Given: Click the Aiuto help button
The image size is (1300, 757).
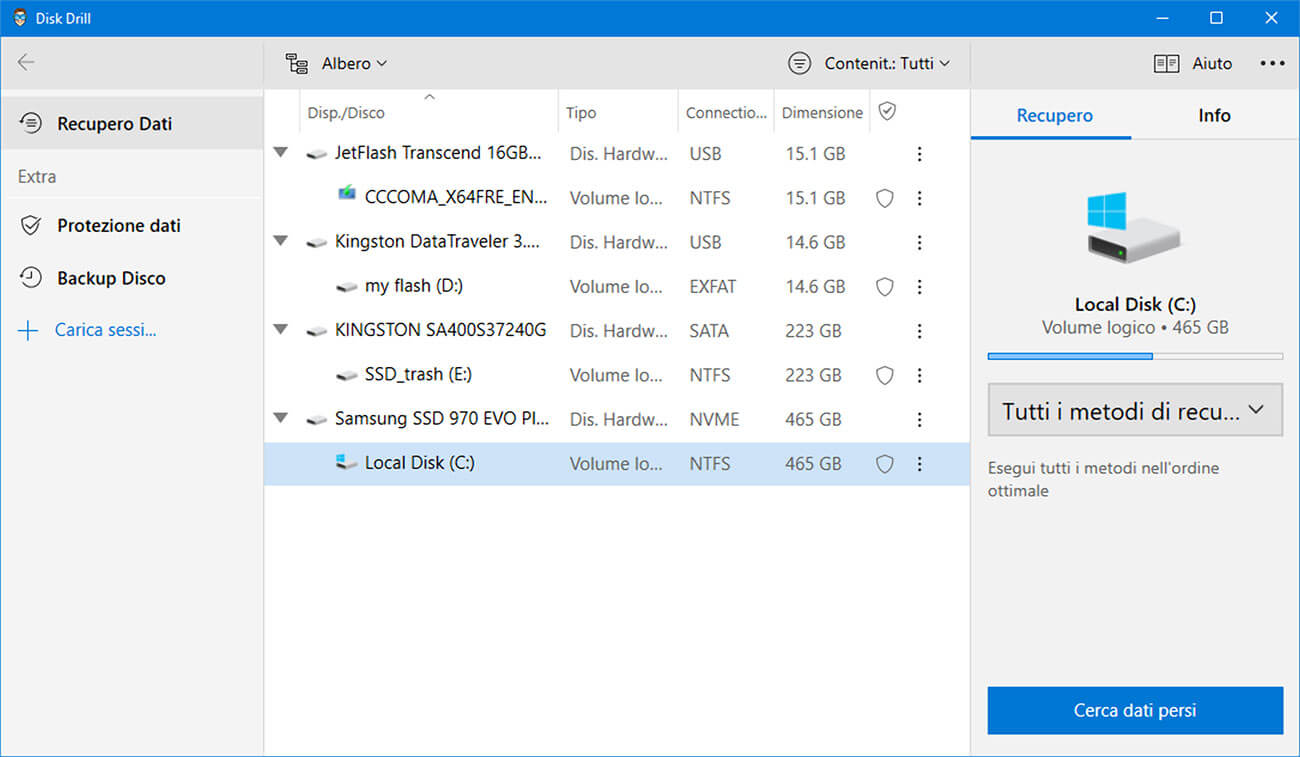Looking at the screenshot, I should (1193, 63).
